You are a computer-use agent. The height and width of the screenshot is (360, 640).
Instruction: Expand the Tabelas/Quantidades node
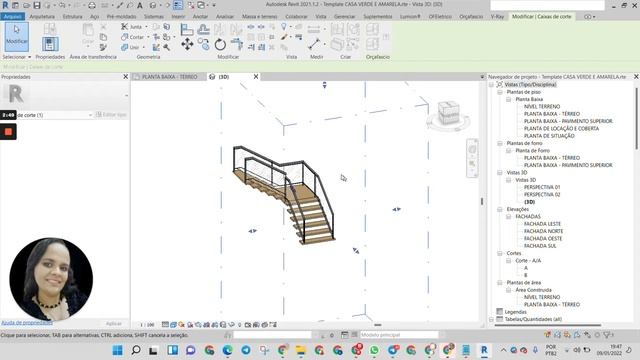[x=491, y=319]
